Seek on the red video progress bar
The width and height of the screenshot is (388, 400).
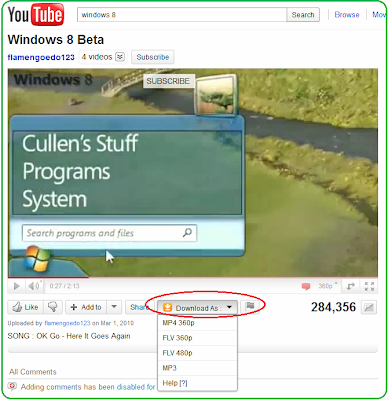[48, 277]
